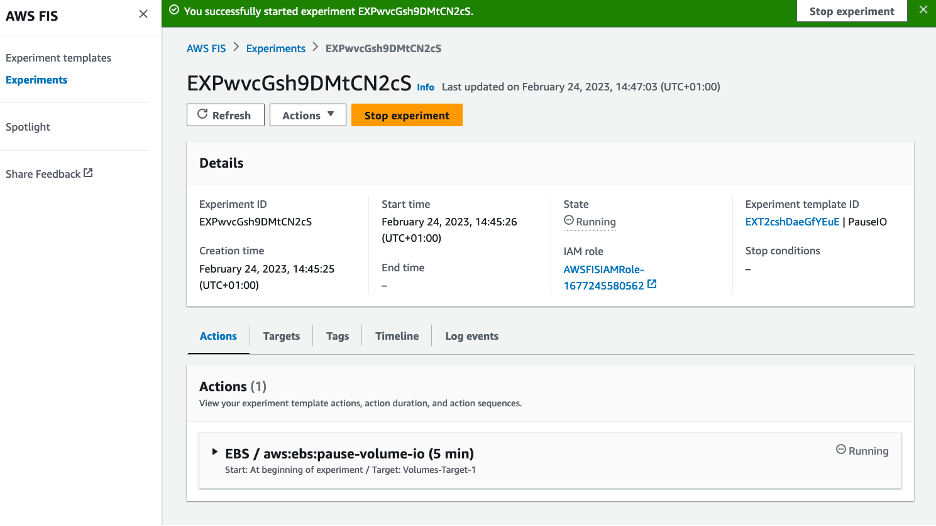The image size is (936, 526).
Task: Click the Running status icon on the EBS action row
Action: pos(841,450)
